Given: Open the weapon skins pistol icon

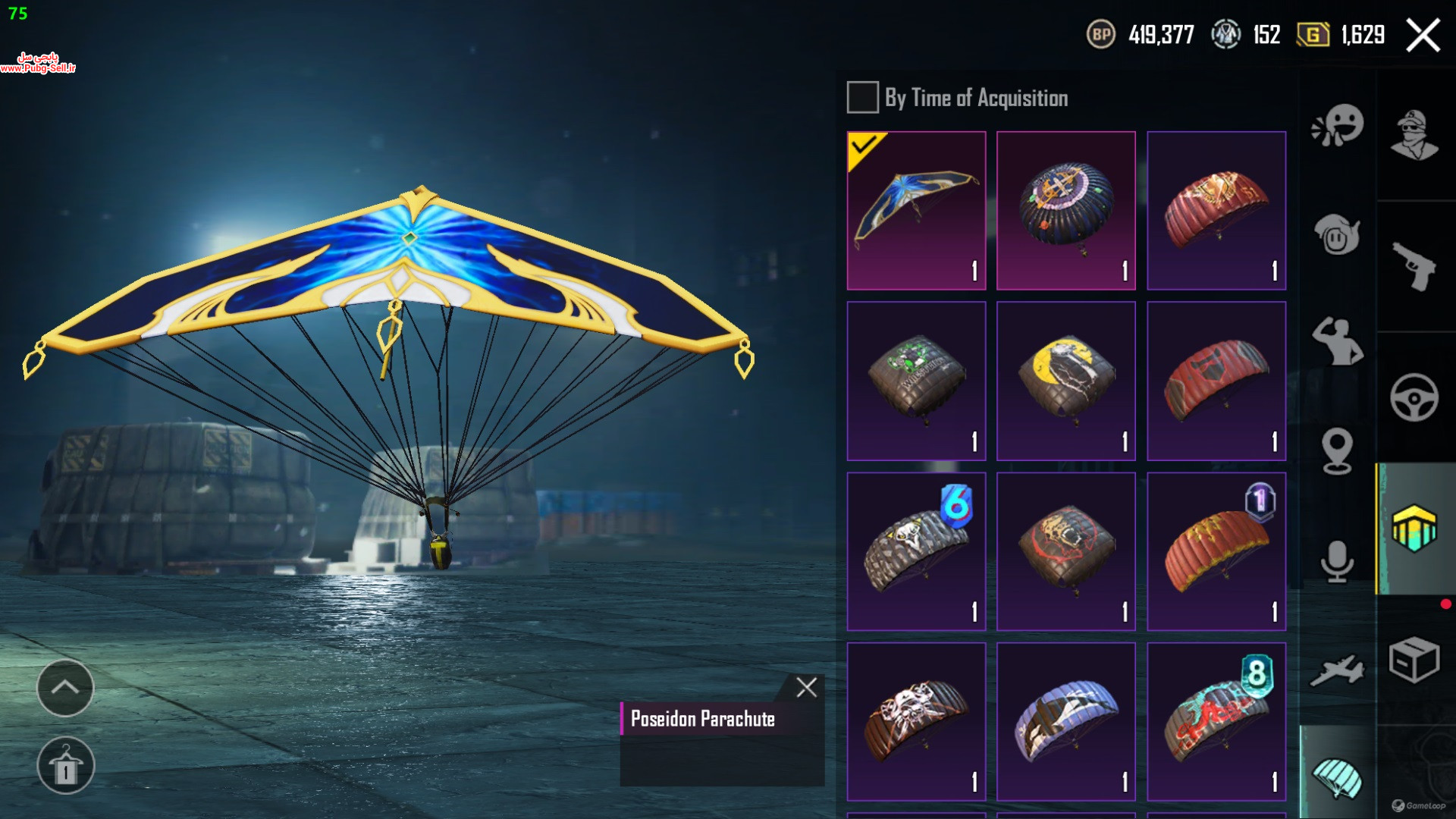Looking at the screenshot, I should point(1414,265).
